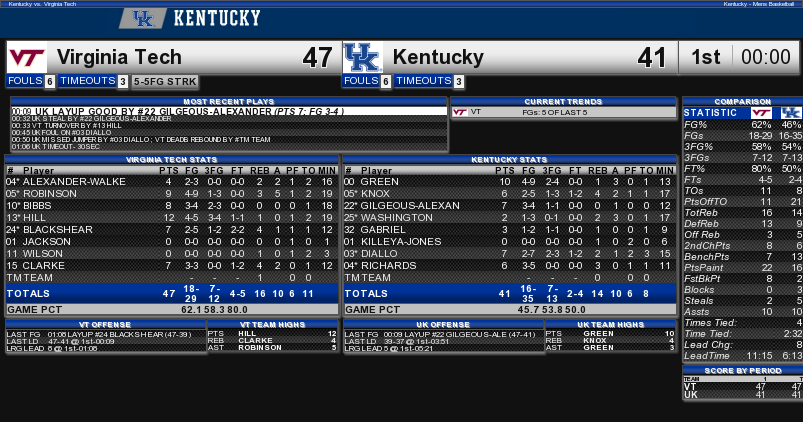Select Virginia Tech TIMEOUTS indicator
Viewport: 803px width, 422px height.
click(93, 81)
